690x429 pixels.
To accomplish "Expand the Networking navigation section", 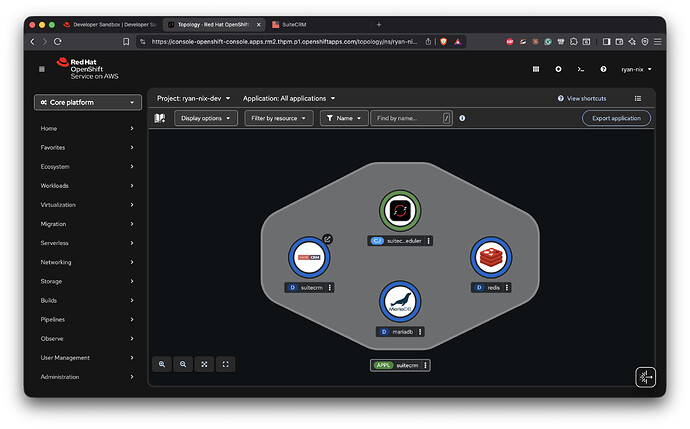I will [87, 262].
